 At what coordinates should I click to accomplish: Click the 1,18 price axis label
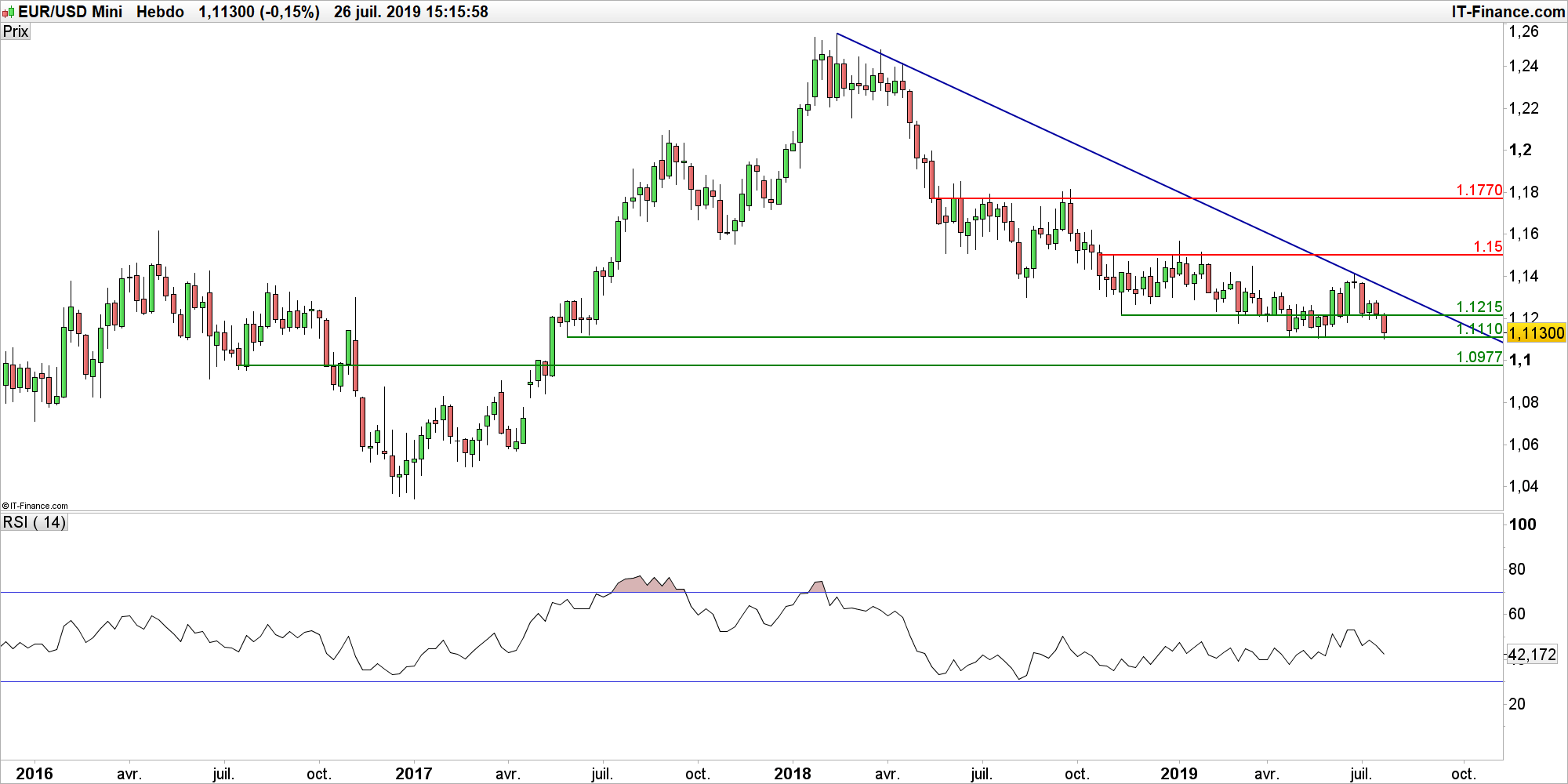click(x=1524, y=192)
